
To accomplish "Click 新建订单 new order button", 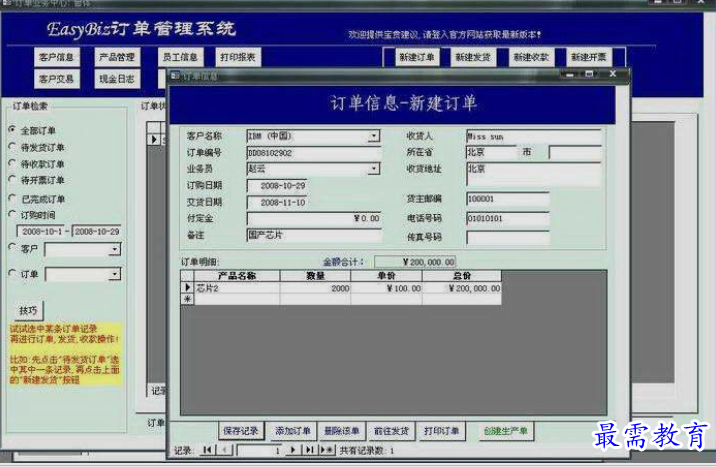I will (x=416, y=58).
